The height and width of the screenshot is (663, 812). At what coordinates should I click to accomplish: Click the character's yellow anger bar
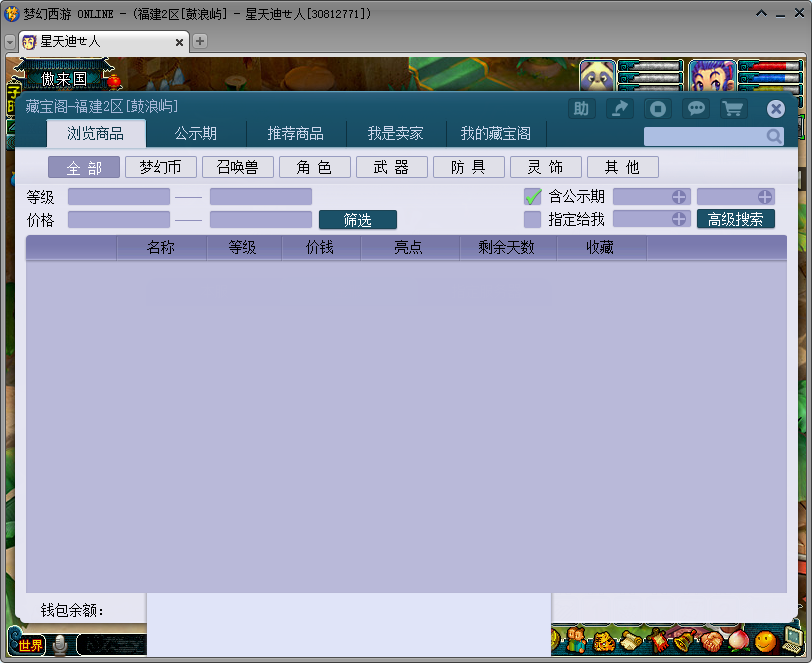pyautogui.click(x=770, y=89)
